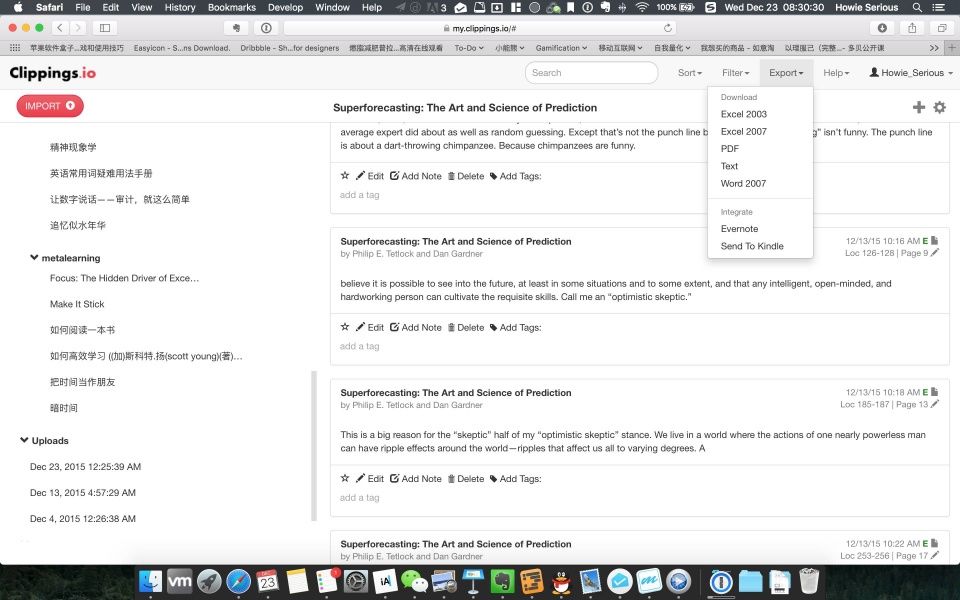Add Note to the Page 13 clipping

point(416,479)
